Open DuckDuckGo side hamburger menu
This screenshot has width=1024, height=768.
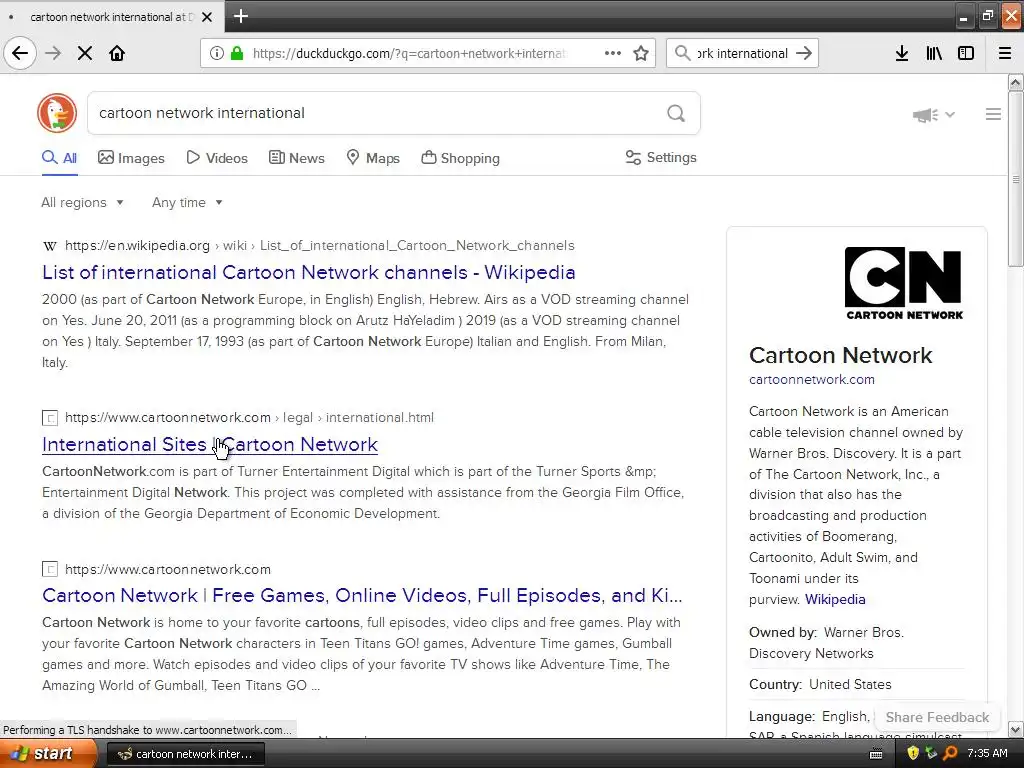click(993, 114)
